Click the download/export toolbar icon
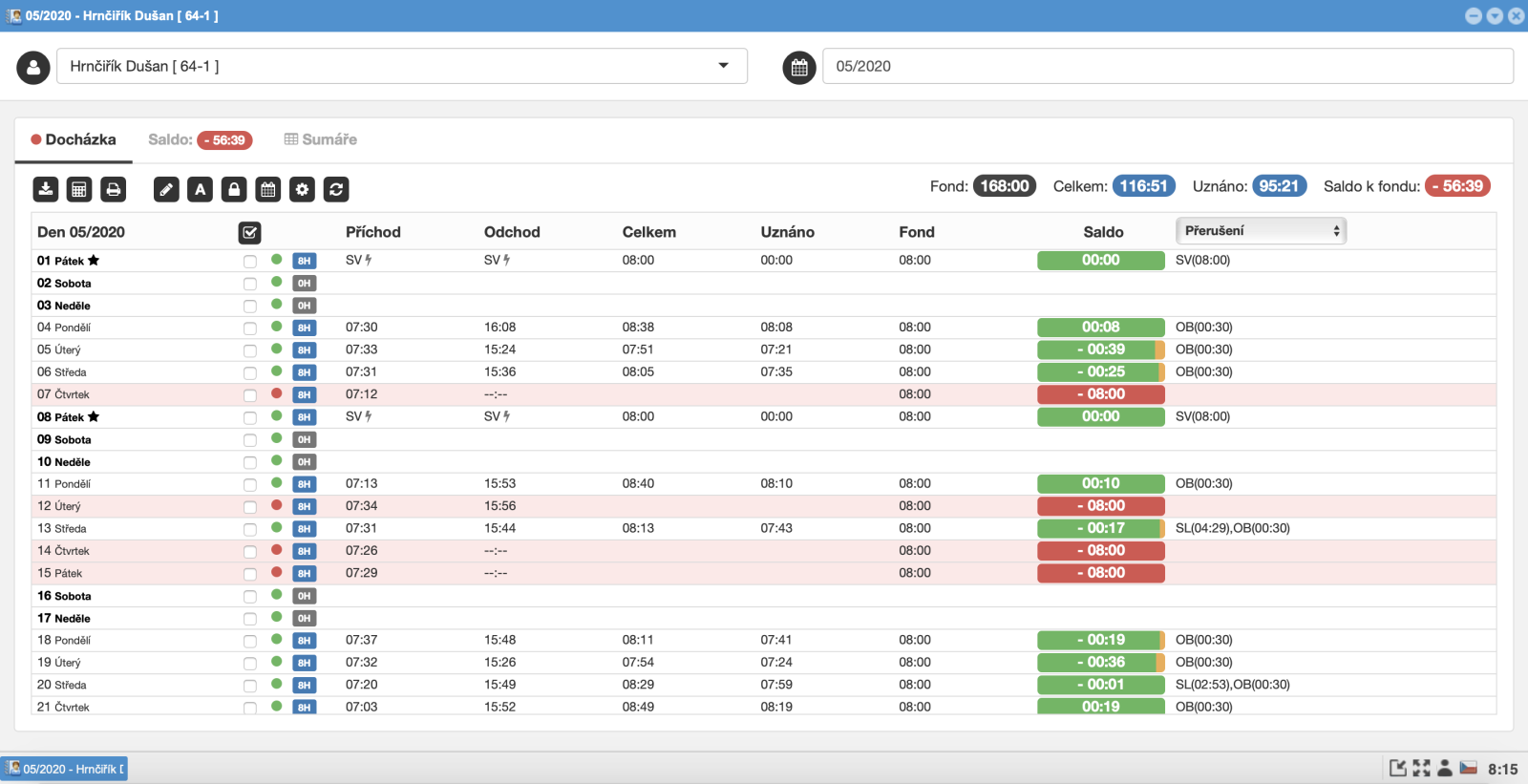The height and width of the screenshot is (784, 1528). click(x=46, y=189)
